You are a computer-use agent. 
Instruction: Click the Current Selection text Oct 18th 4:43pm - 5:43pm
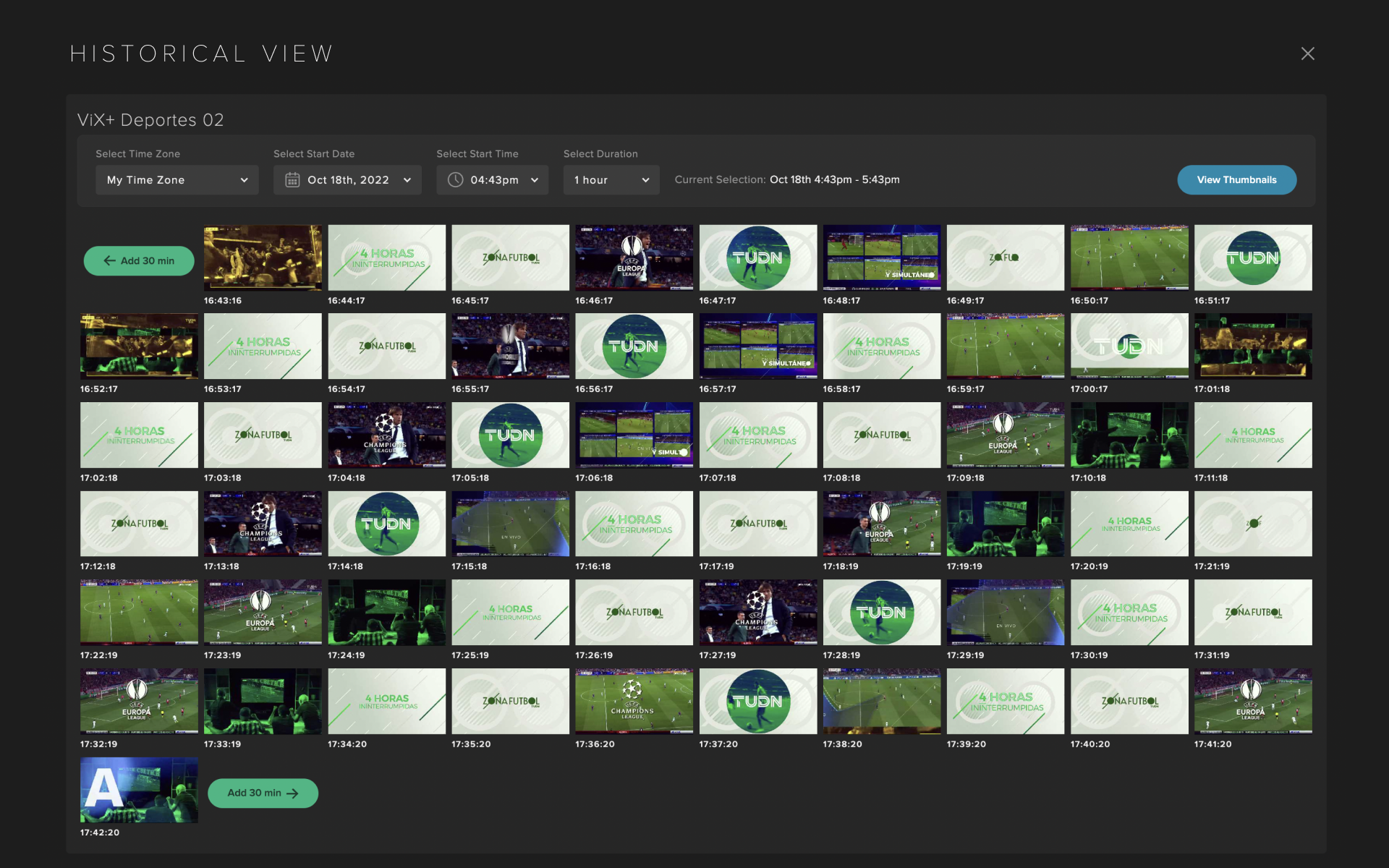pyautogui.click(x=834, y=180)
